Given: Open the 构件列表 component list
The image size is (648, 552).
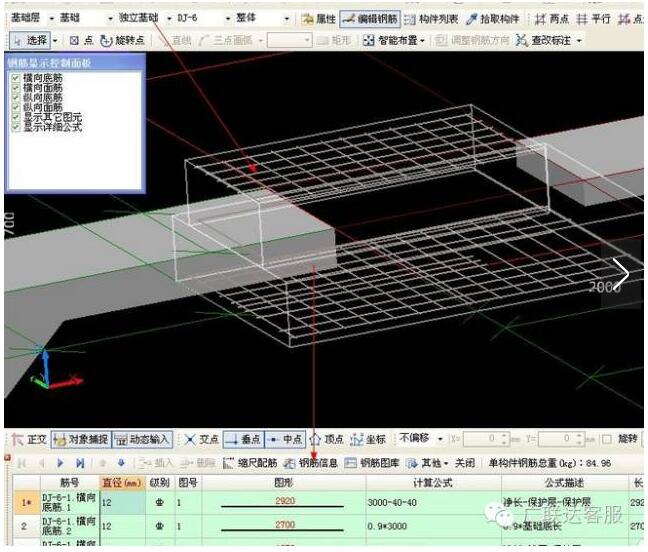Looking at the screenshot, I should (431, 19).
